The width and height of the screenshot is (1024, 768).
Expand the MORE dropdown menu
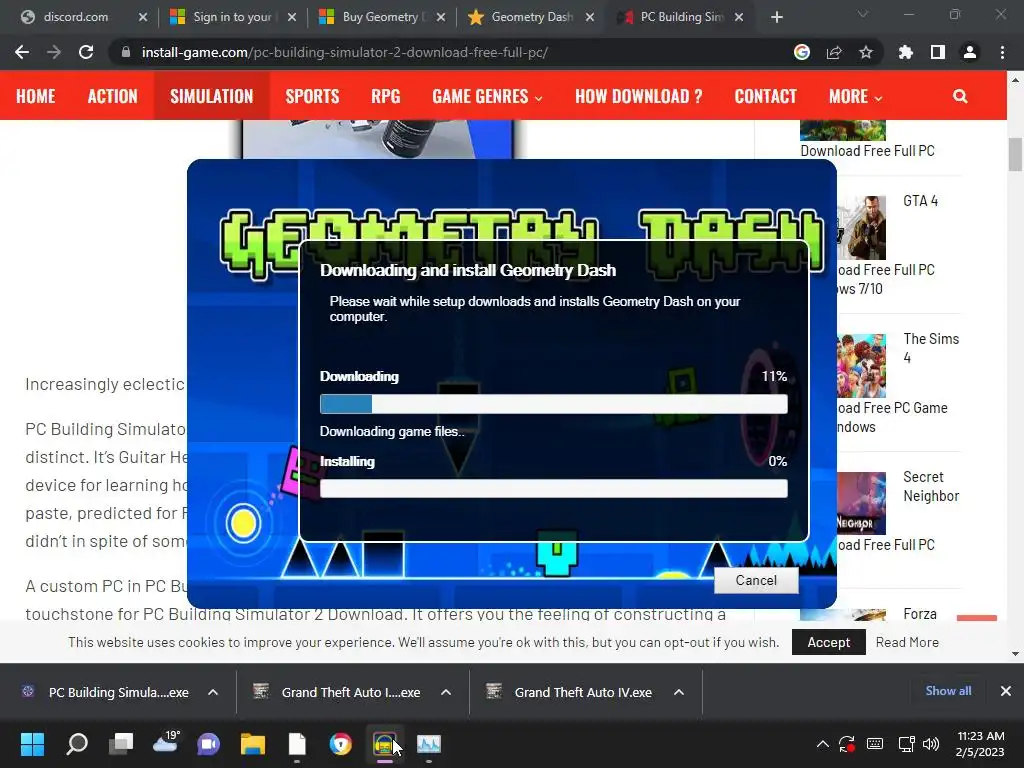[x=856, y=97]
